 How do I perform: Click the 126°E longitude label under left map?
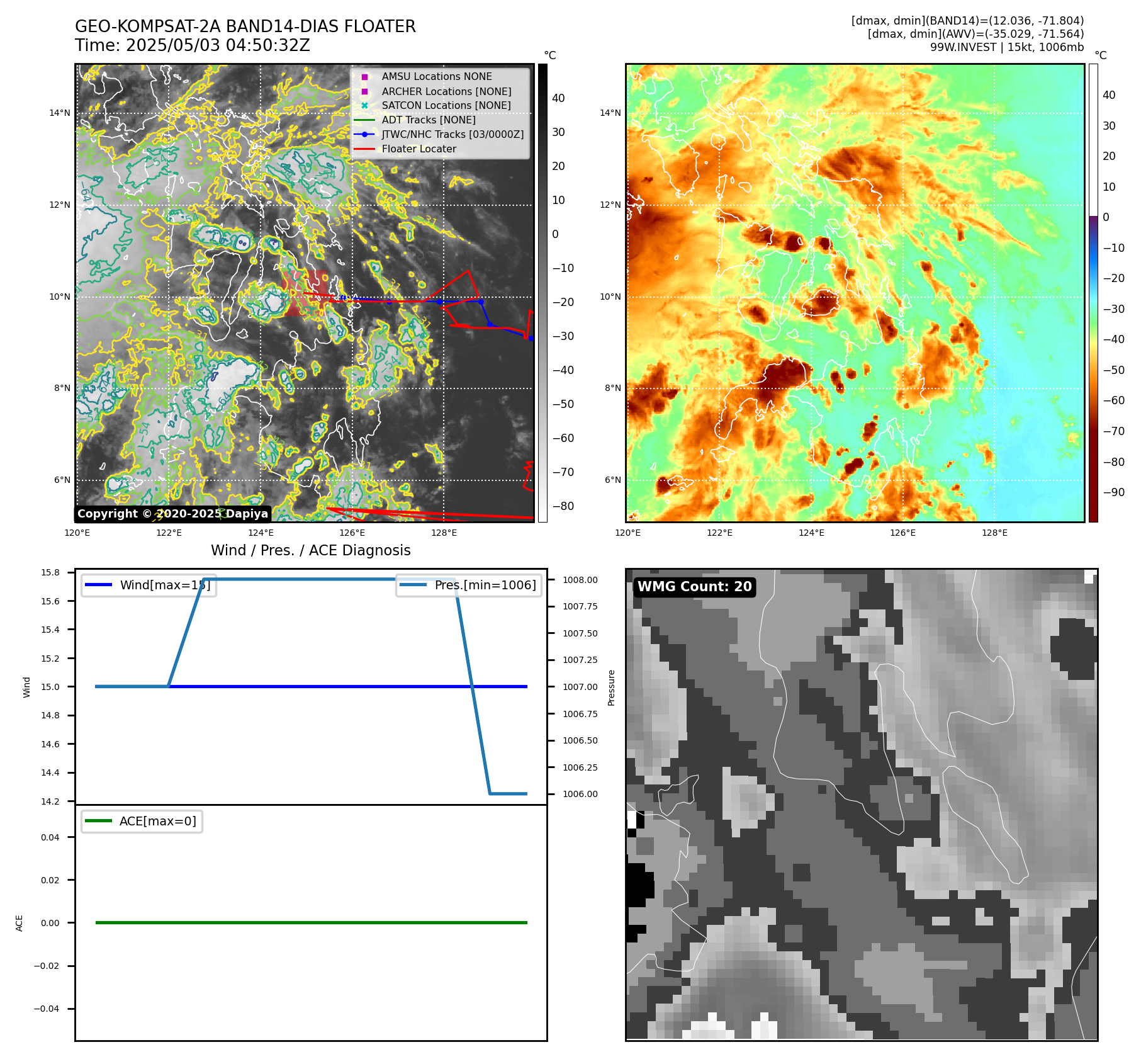click(x=352, y=533)
